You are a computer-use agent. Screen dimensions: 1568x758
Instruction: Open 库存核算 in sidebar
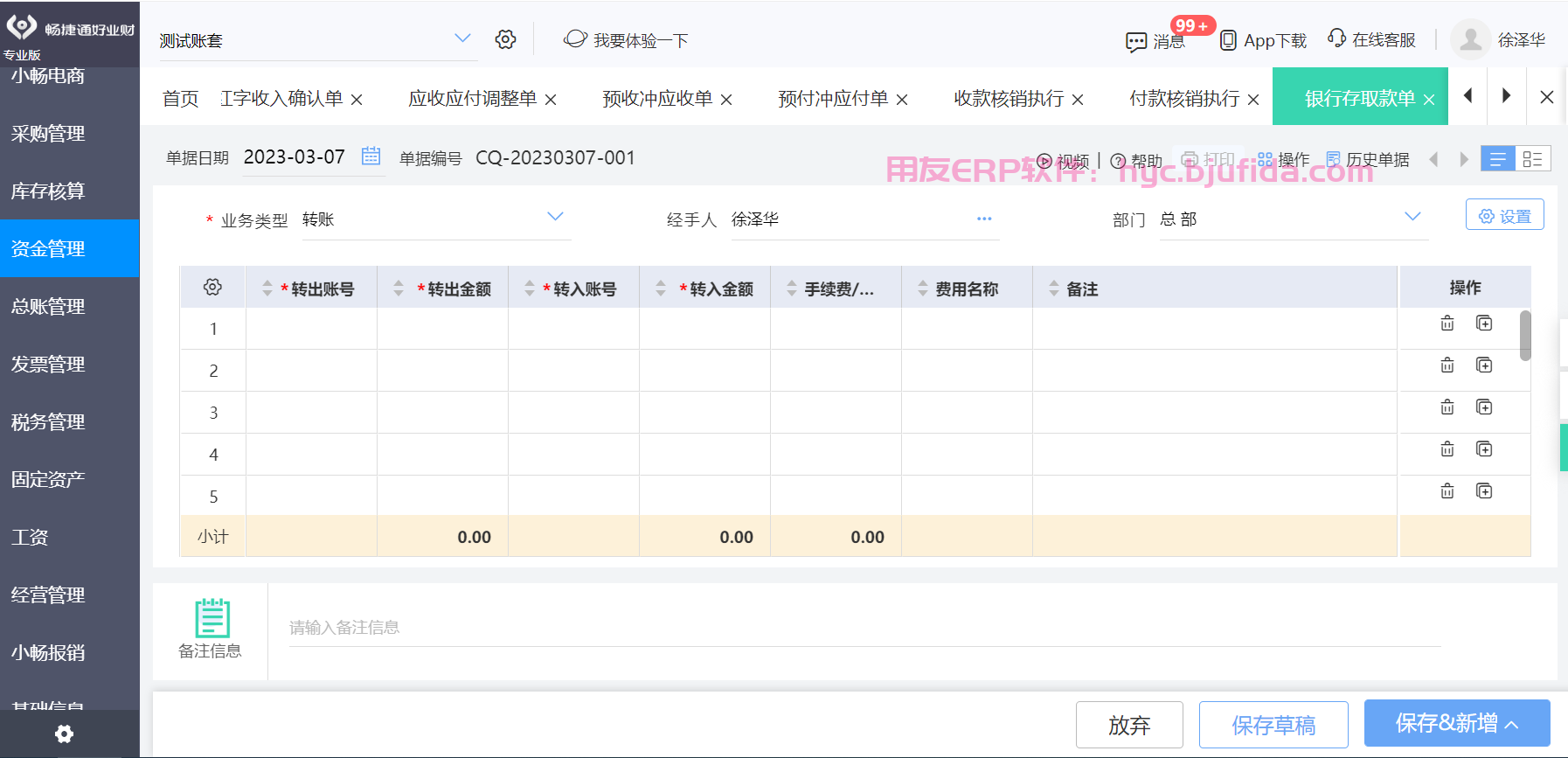[x=48, y=191]
